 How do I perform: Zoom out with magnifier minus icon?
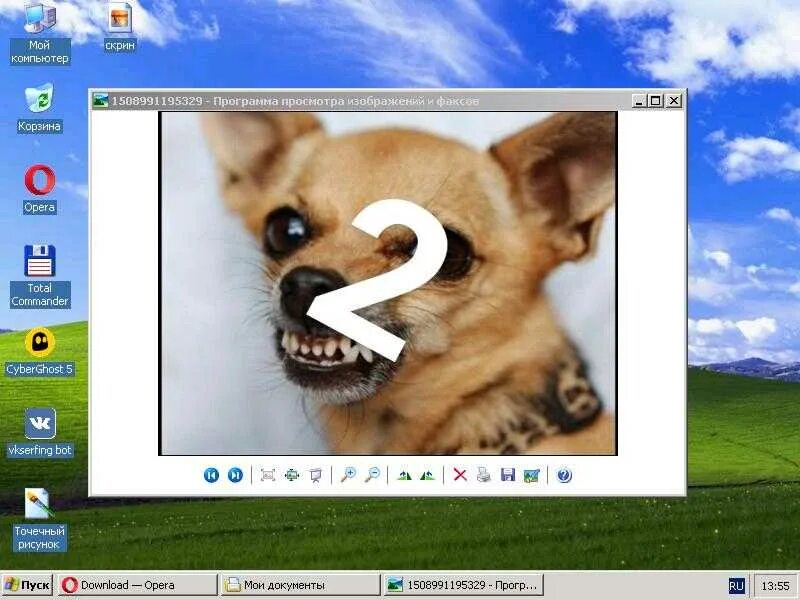coord(372,475)
